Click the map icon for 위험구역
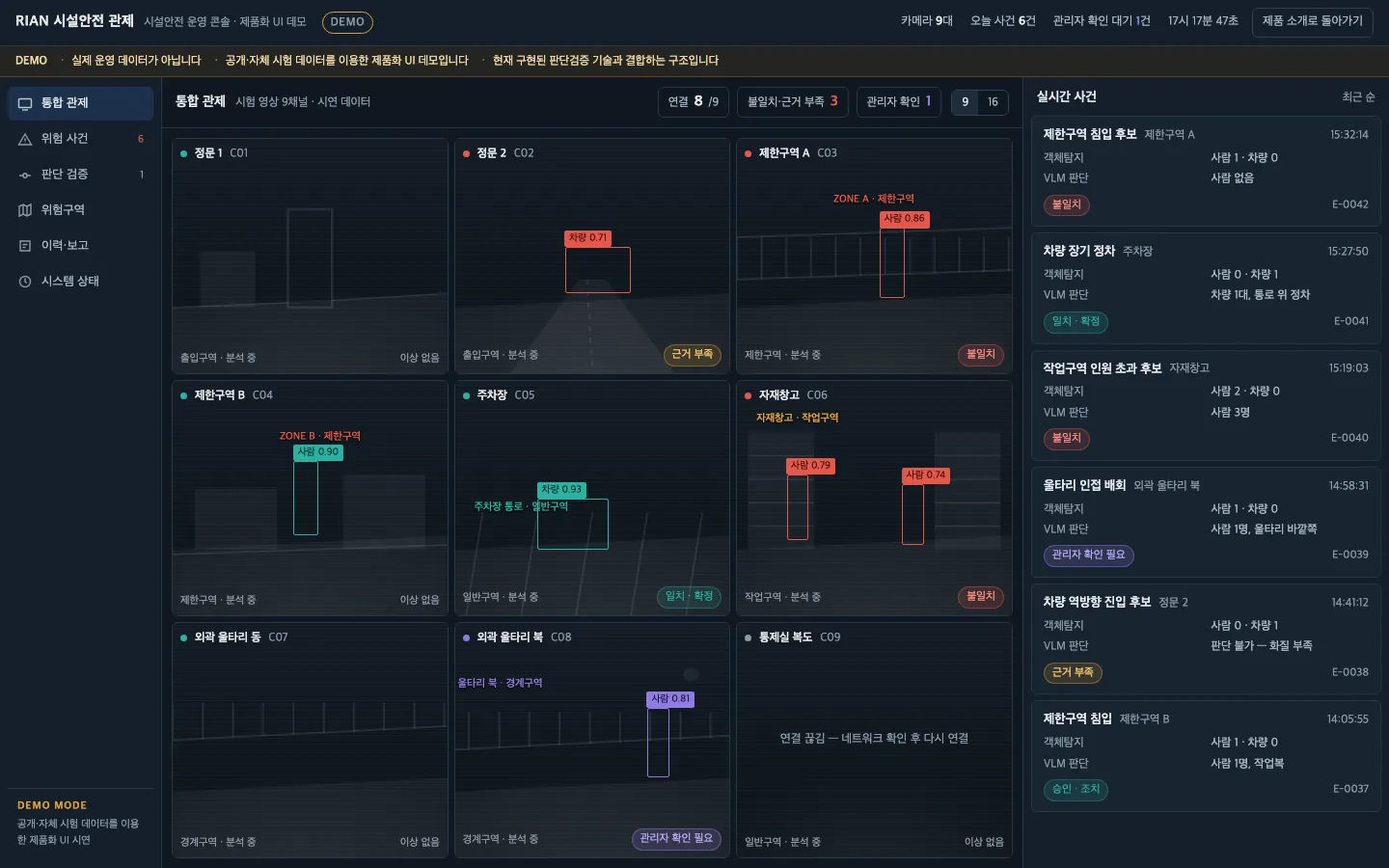Image resolution: width=1389 pixels, height=868 pixels. (x=25, y=210)
